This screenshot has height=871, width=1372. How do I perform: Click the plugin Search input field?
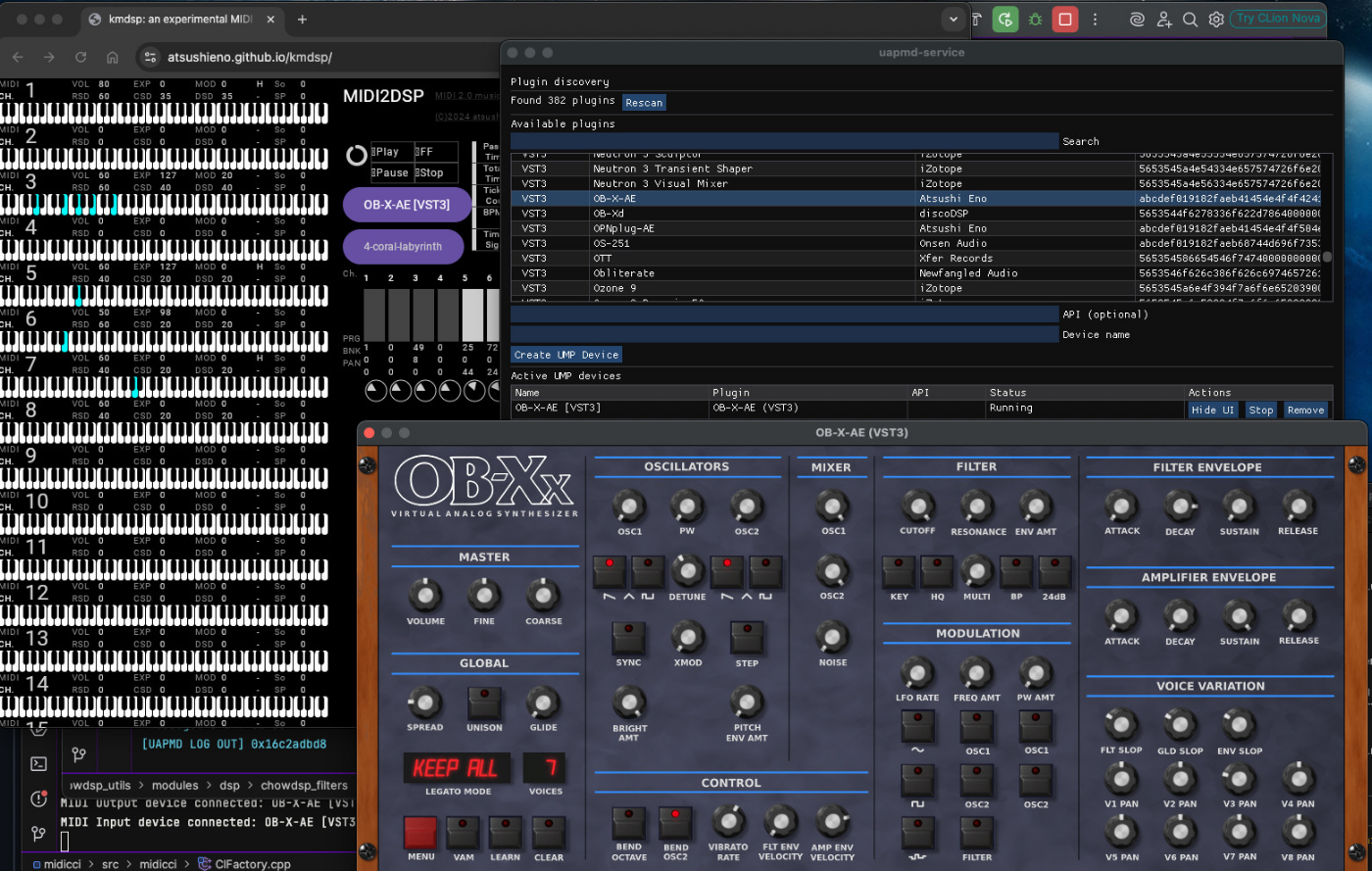click(784, 141)
